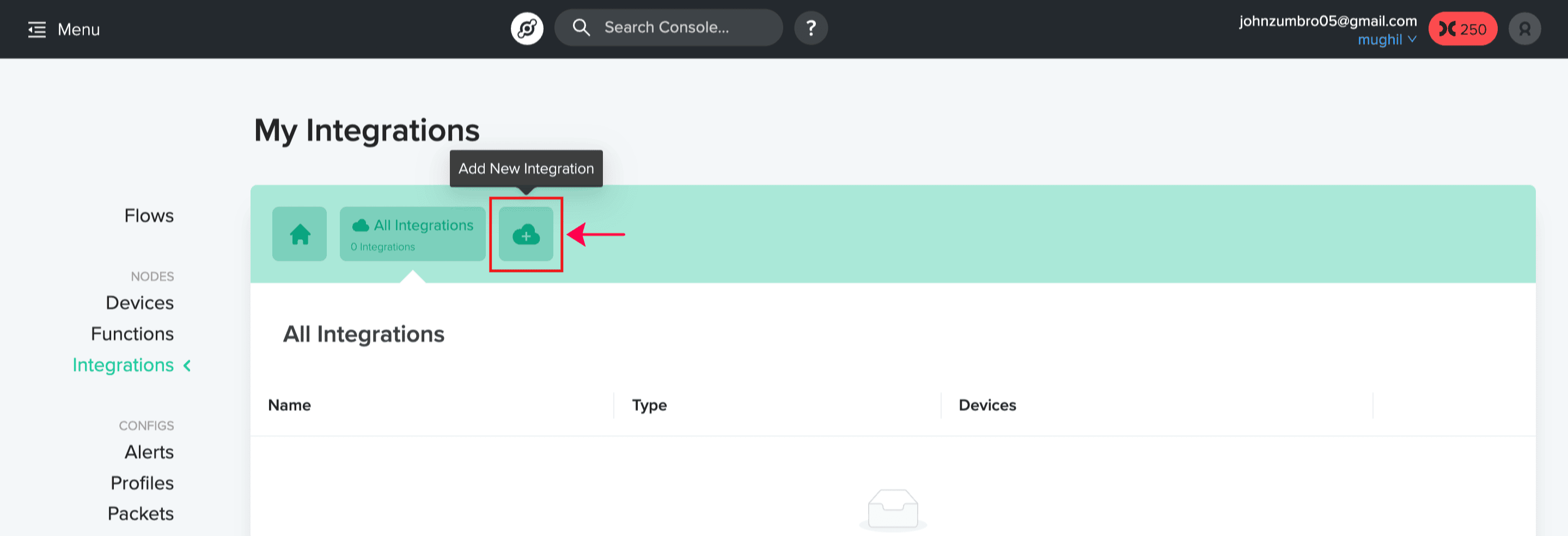The width and height of the screenshot is (1568, 536).
Task: Click Add New Integration cloud icon
Action: coord(526,234)
